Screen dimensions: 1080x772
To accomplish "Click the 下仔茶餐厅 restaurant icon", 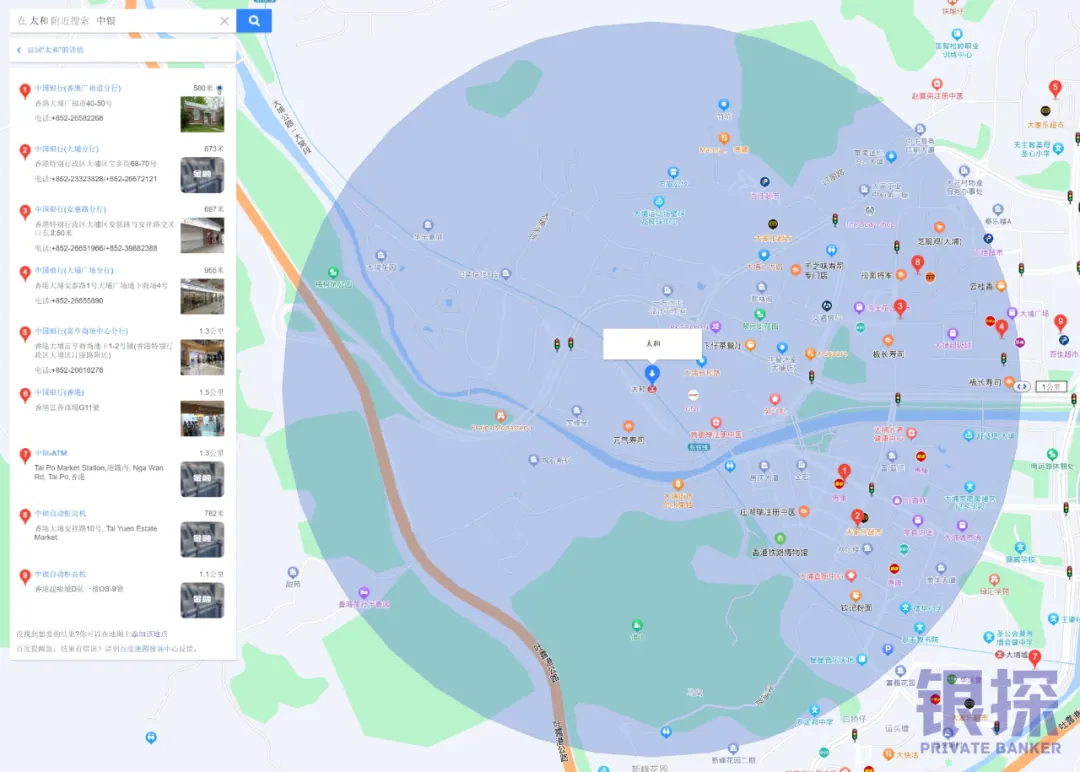I will point(750,345).
